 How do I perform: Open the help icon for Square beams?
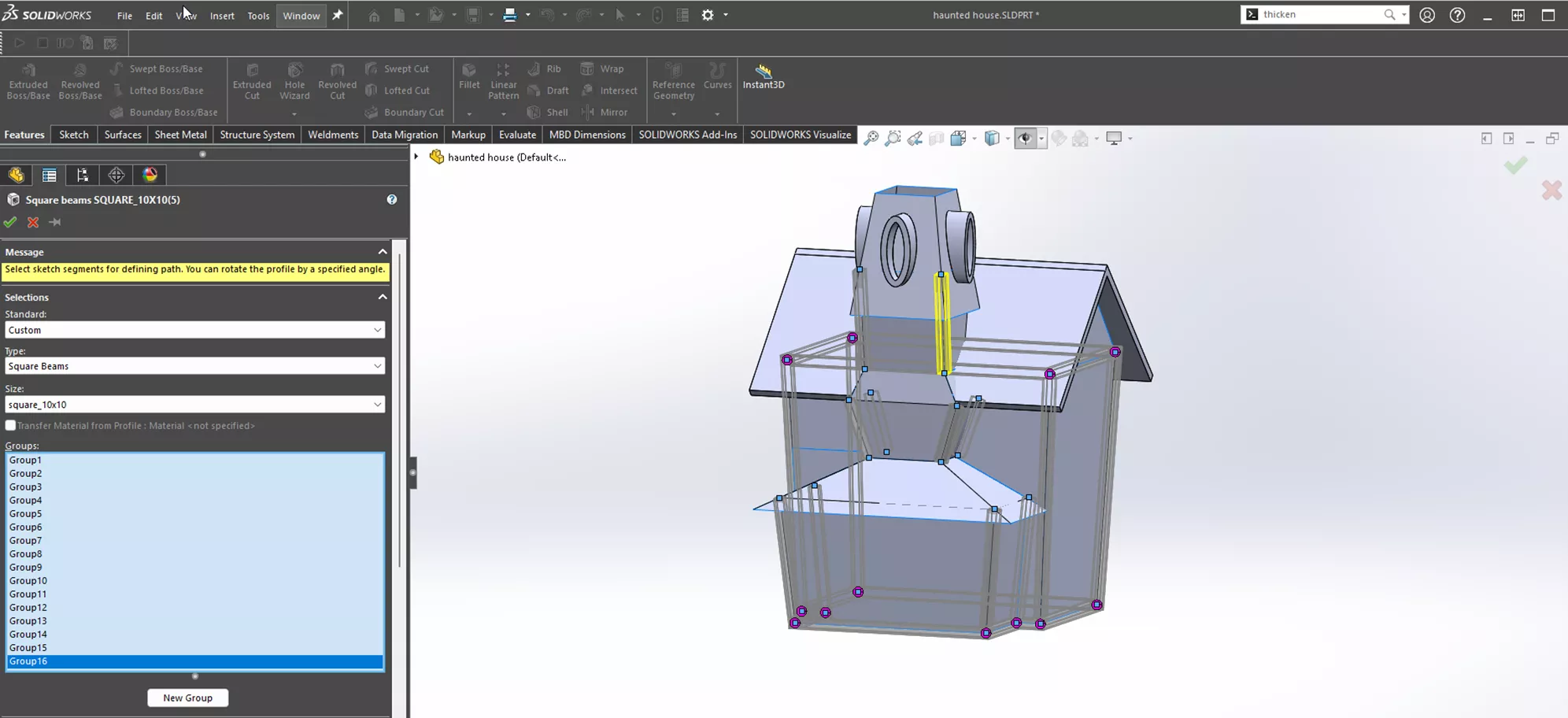click(391, 200)
